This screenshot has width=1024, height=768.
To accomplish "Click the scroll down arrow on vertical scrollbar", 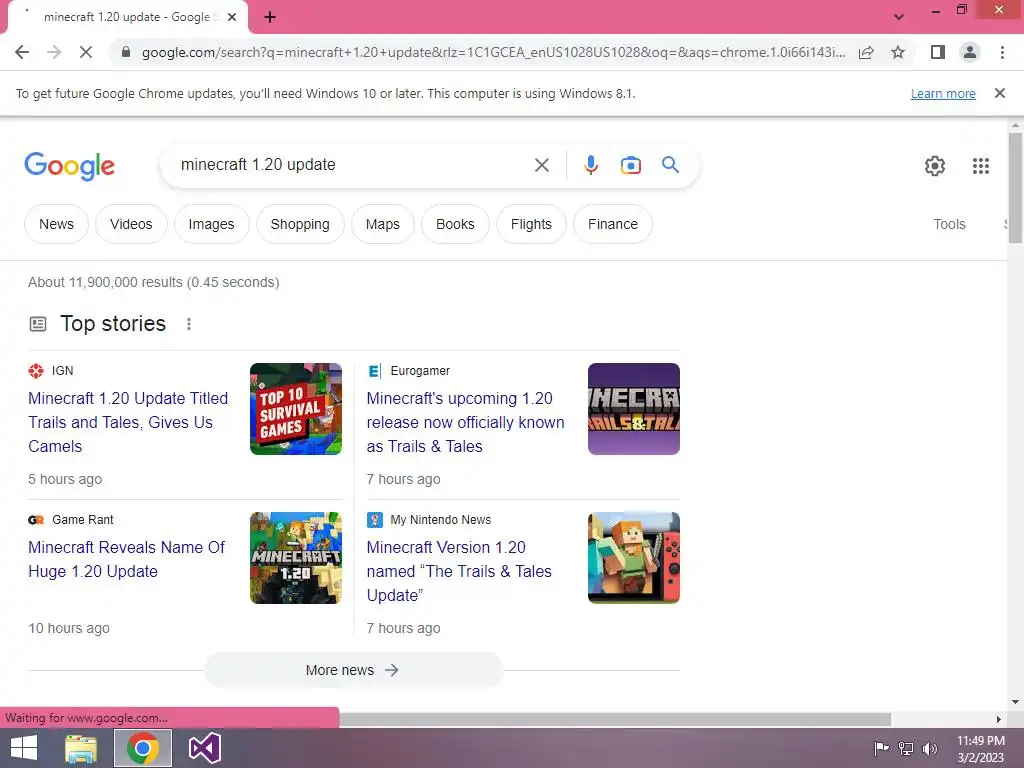I will pyautogui.click(x=1015, y=702).
